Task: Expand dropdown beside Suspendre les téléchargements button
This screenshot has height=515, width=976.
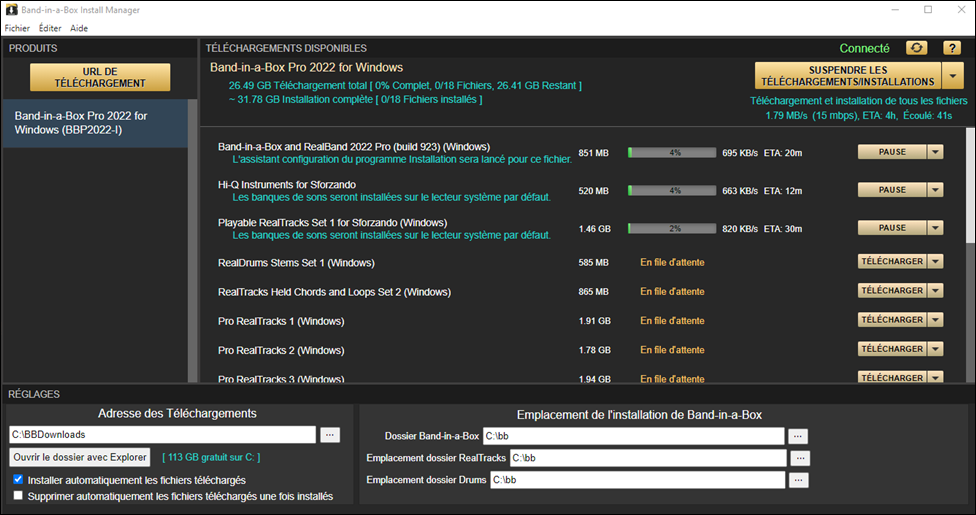Action: click(x=952, y=75)
